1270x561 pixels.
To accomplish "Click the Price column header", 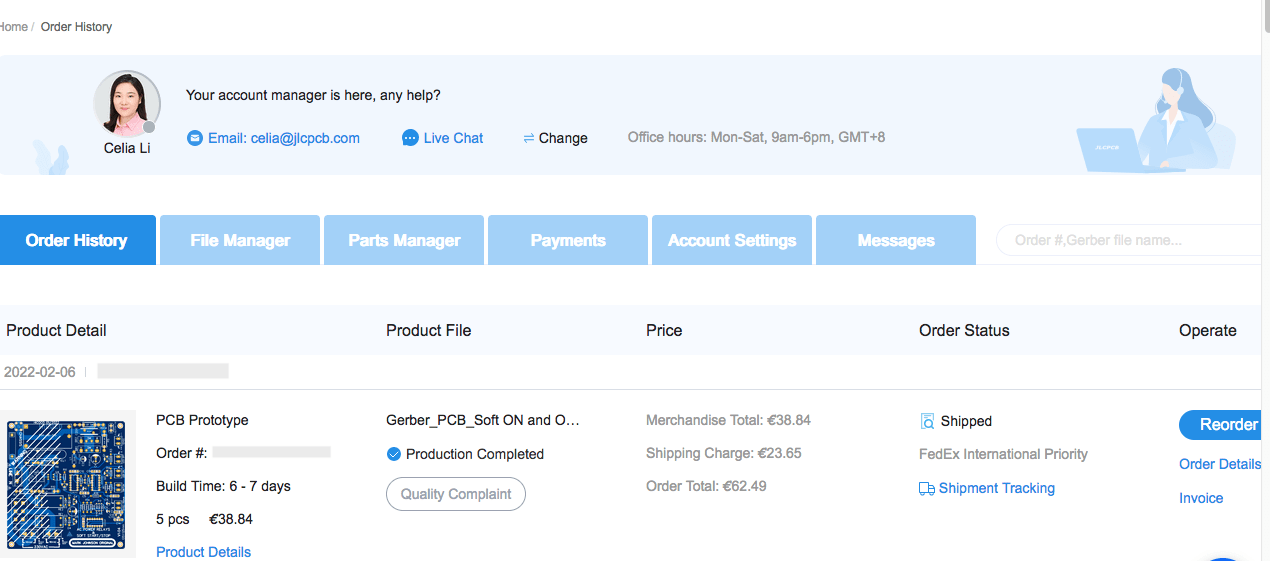I will pyautogui.click(x=664, y=331).
